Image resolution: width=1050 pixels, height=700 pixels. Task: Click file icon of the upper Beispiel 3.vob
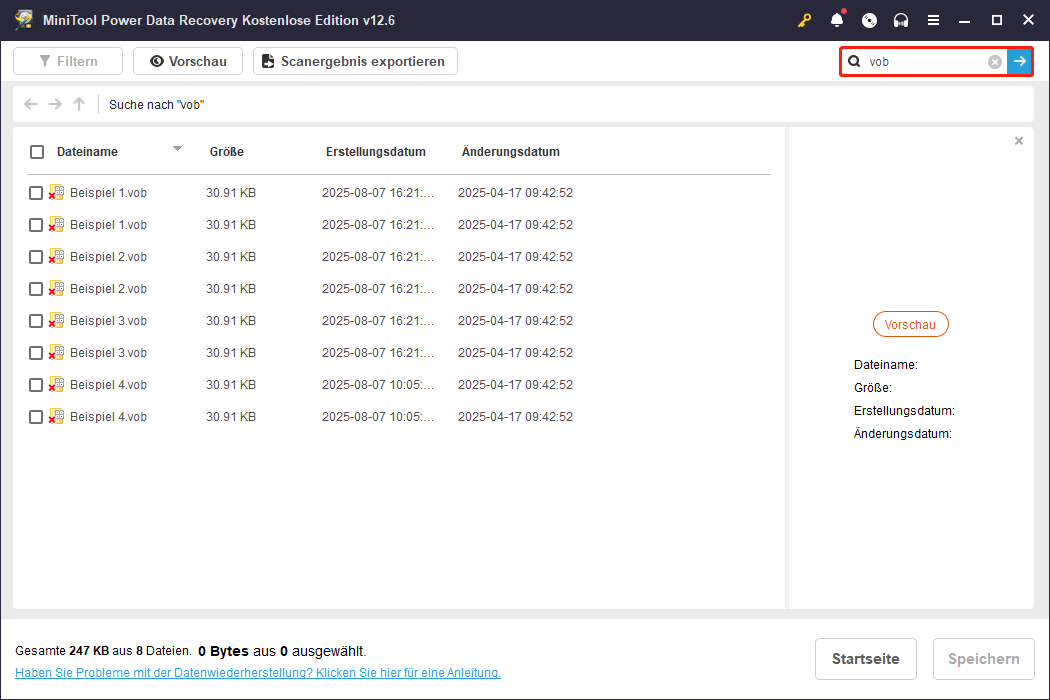pyautogui.click(x=56, y=322)
